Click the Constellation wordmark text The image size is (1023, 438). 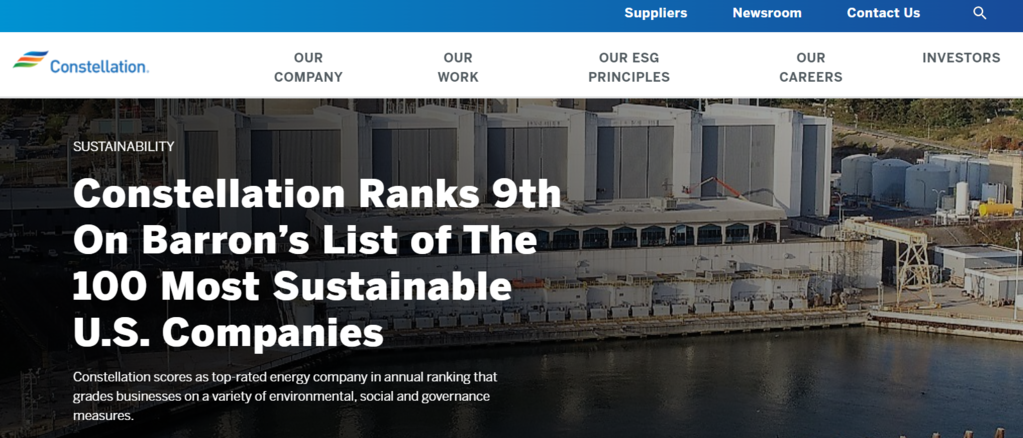tap(99, 66)
